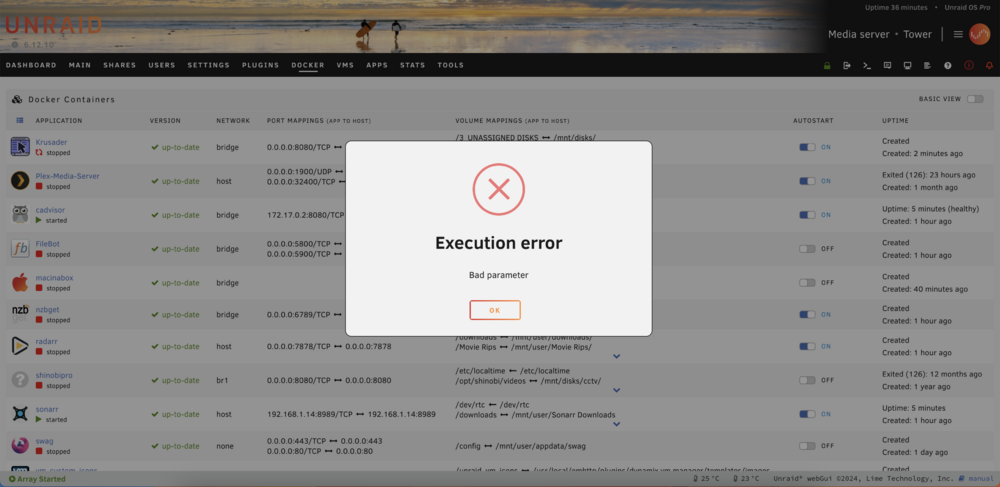Open the terminal icon in the toolbar
The height and width of the screenshot is (487, 1000).
[867, 66]
